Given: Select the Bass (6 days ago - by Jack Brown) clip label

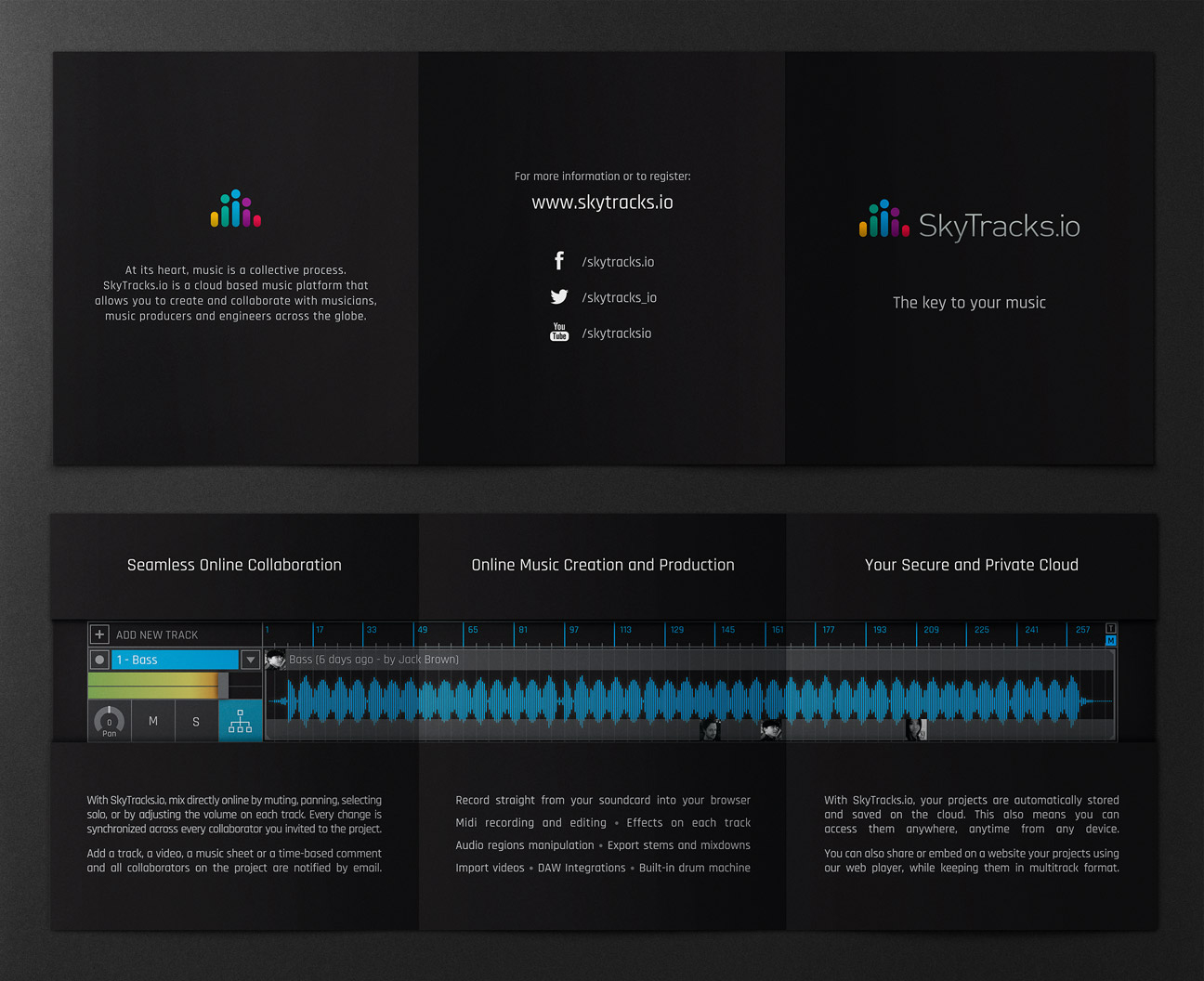Looking at the screenshot, I should pyautogui.click(x=373, y=660).
